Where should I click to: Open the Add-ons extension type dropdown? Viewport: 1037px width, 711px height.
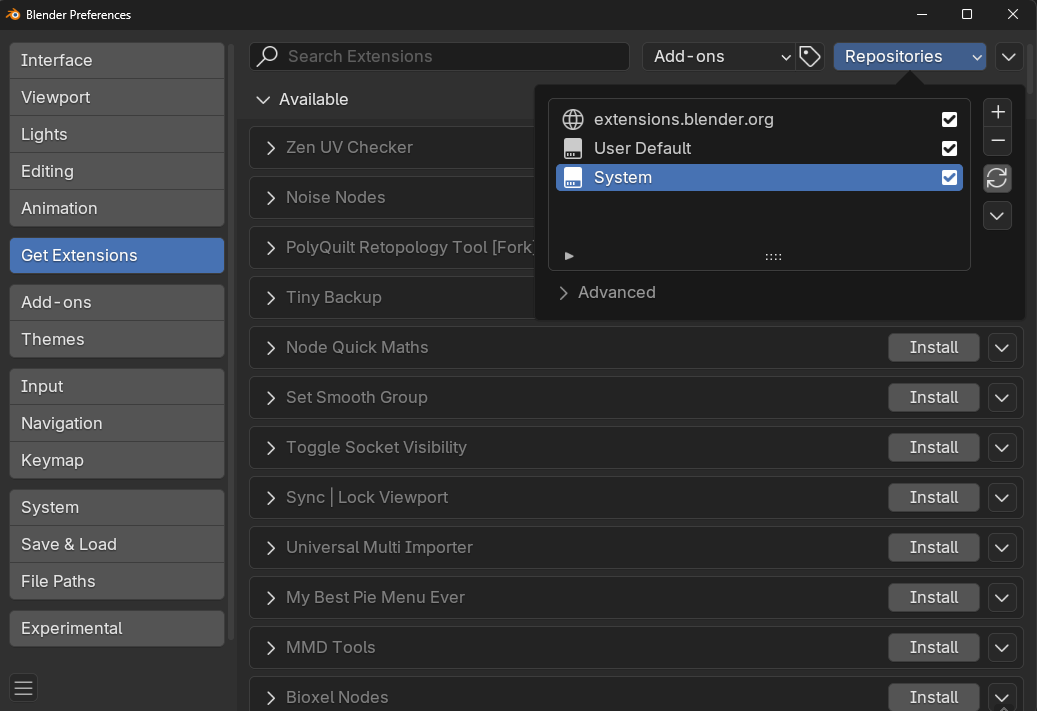718,56
